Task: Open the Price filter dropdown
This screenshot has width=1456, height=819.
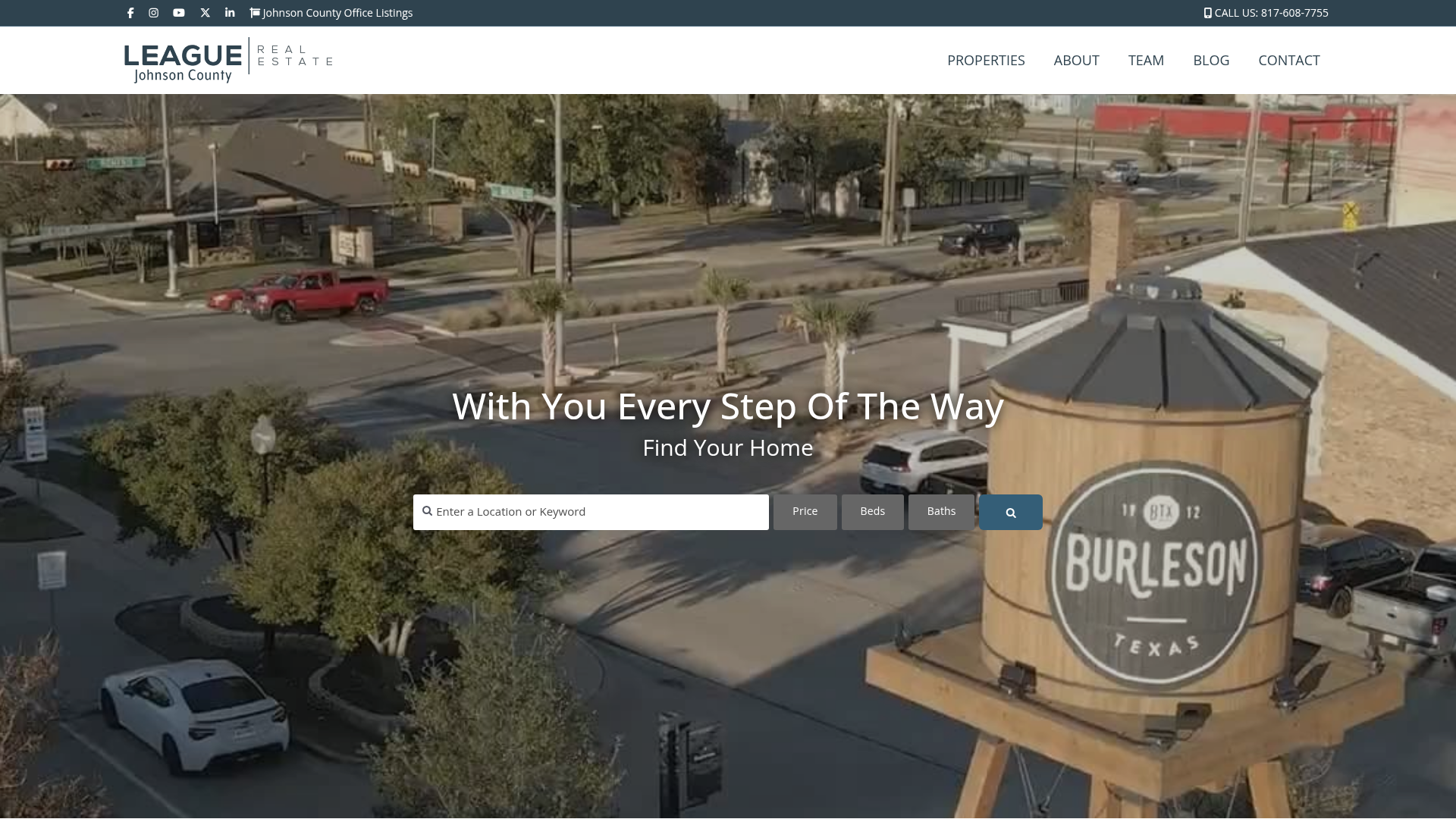Action: point(805,511)
